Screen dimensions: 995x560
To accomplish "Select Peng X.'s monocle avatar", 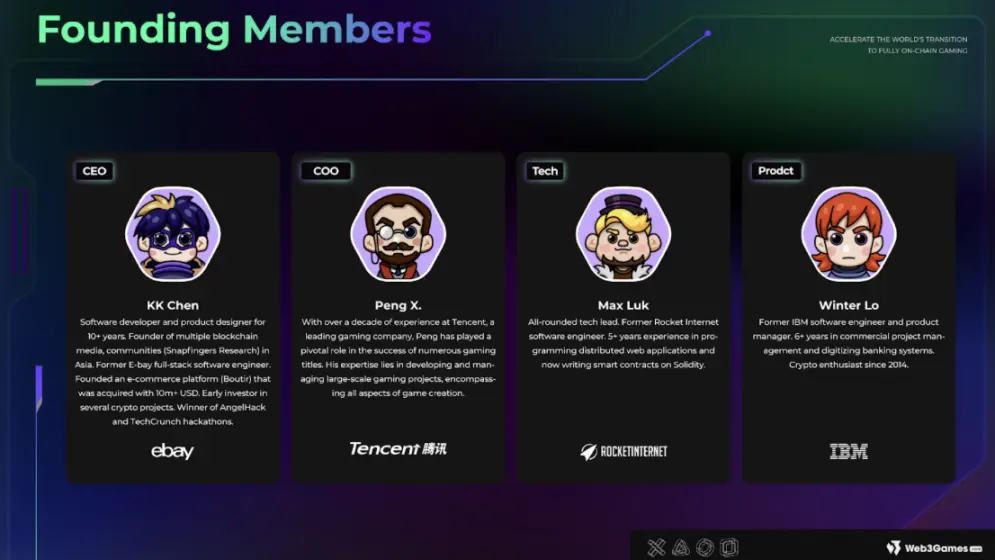I will click(398, 234).
